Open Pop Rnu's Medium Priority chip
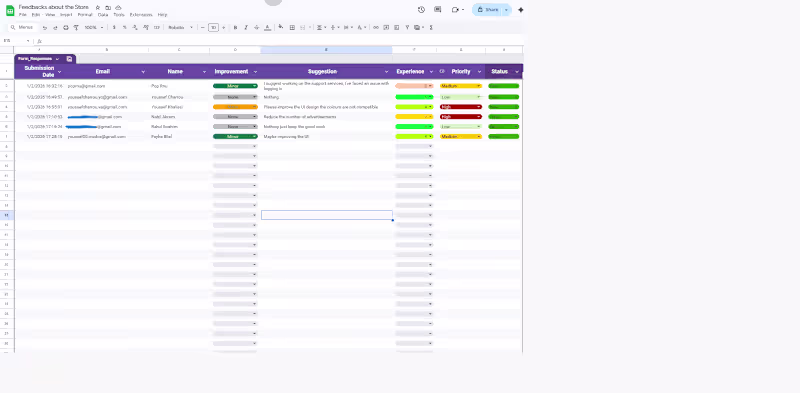This screenshot has height=393, width=800. [x=461, y=86]
